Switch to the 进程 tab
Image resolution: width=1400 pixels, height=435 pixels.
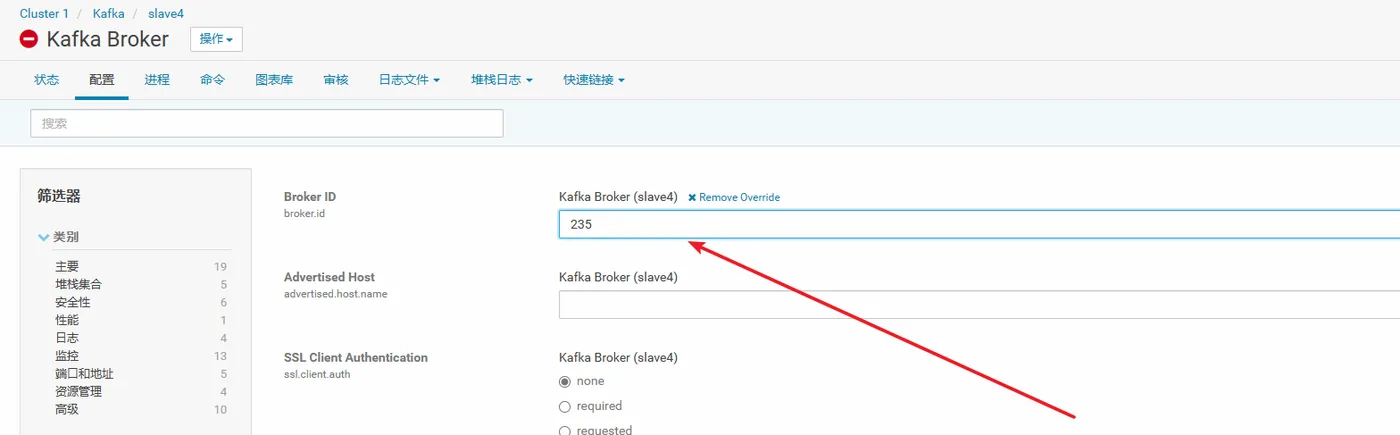click(157, 80)
